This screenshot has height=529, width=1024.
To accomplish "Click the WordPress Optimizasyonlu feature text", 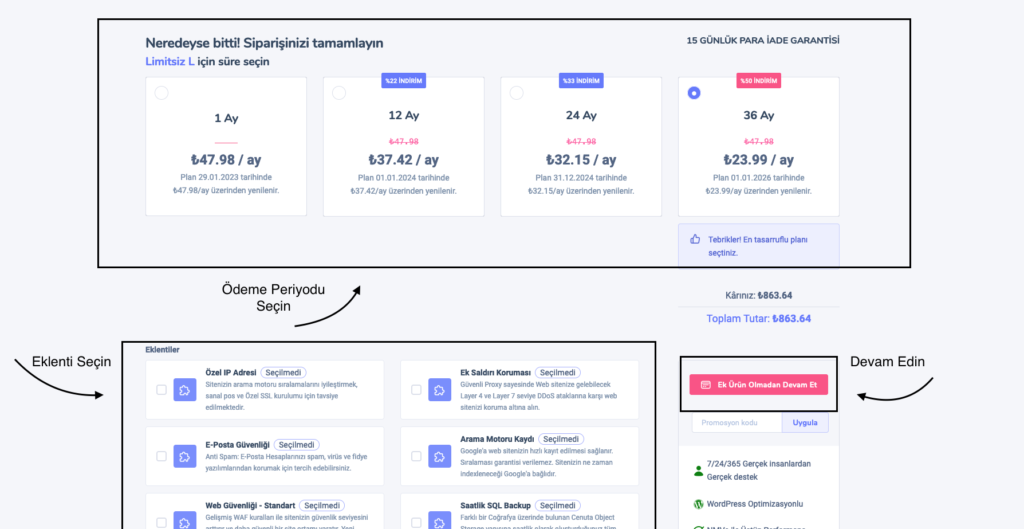I will click(755, 504).
